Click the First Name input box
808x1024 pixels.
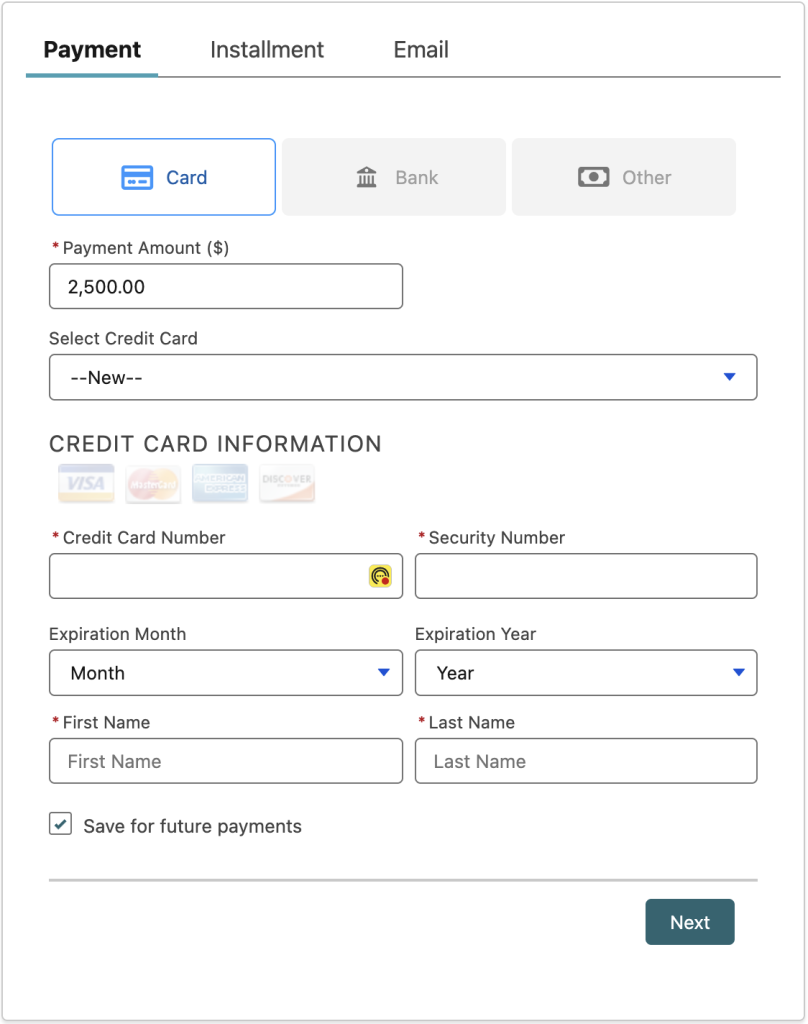click(x=225, y=761)
